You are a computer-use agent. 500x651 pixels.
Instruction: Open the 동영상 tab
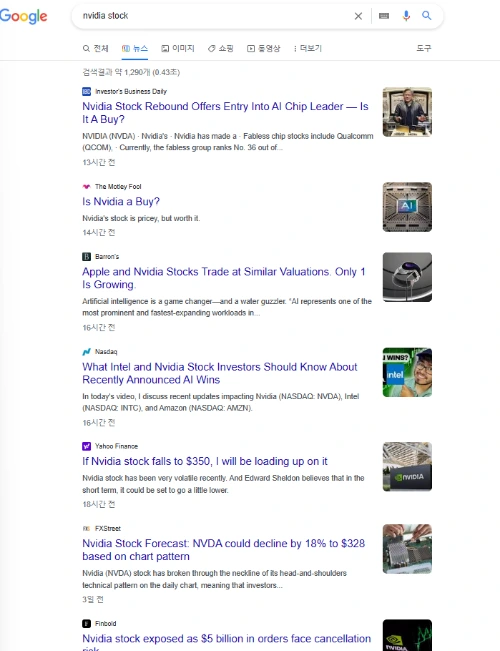[264, 49]
